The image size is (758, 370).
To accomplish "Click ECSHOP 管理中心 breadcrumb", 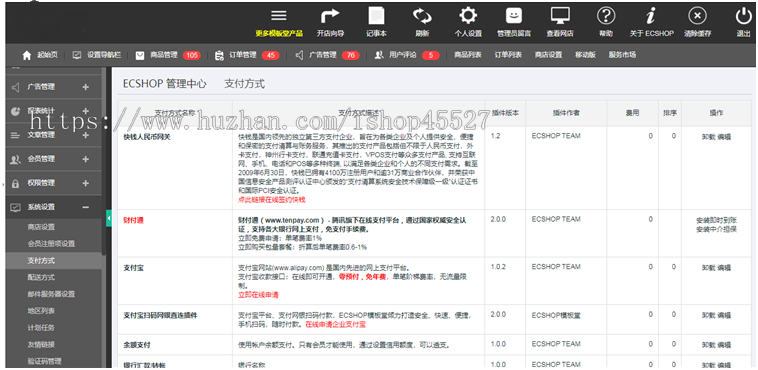I will click(x=164, y=84).
